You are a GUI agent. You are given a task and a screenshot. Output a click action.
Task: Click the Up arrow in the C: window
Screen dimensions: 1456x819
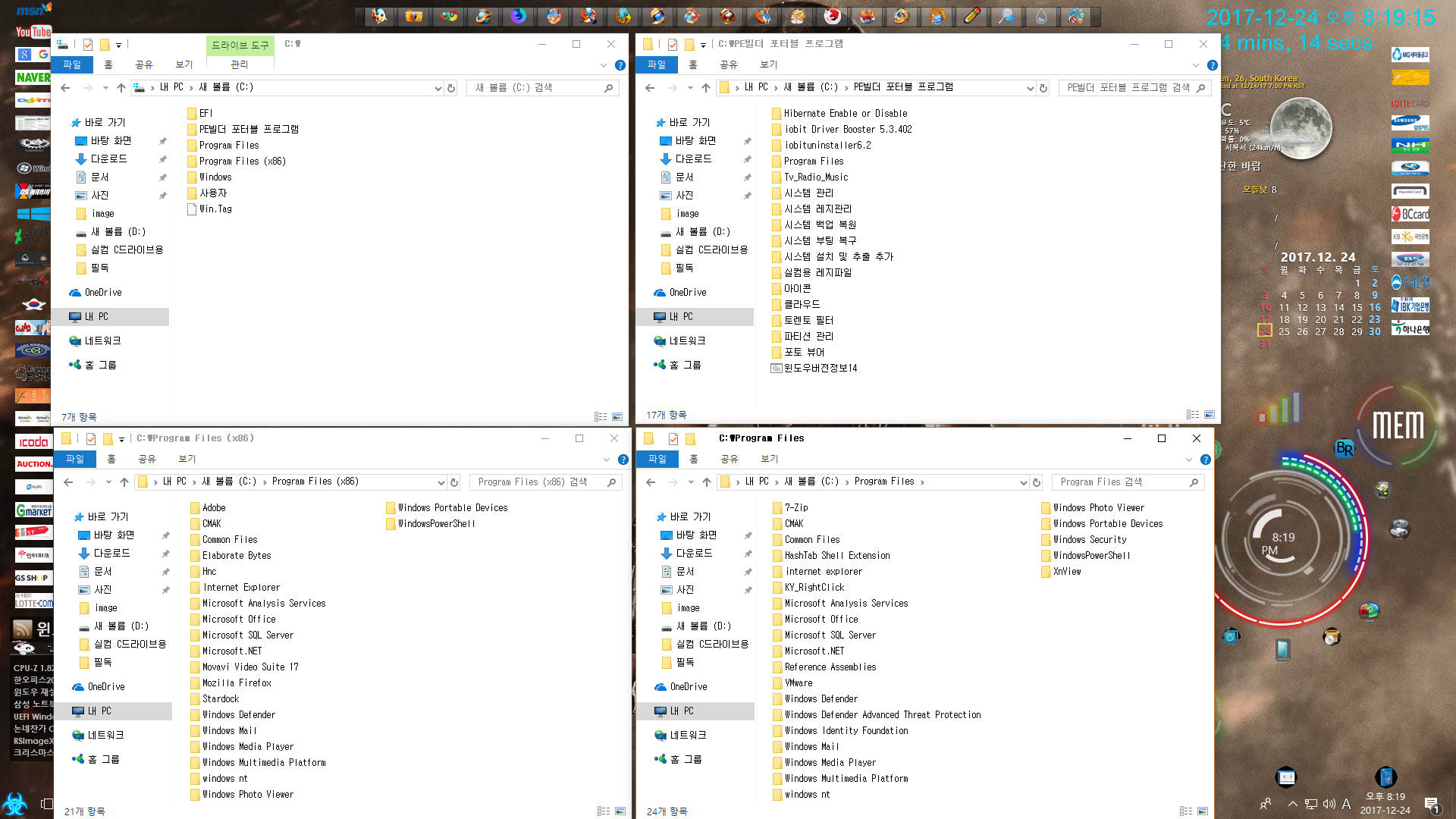click(121, 88)
